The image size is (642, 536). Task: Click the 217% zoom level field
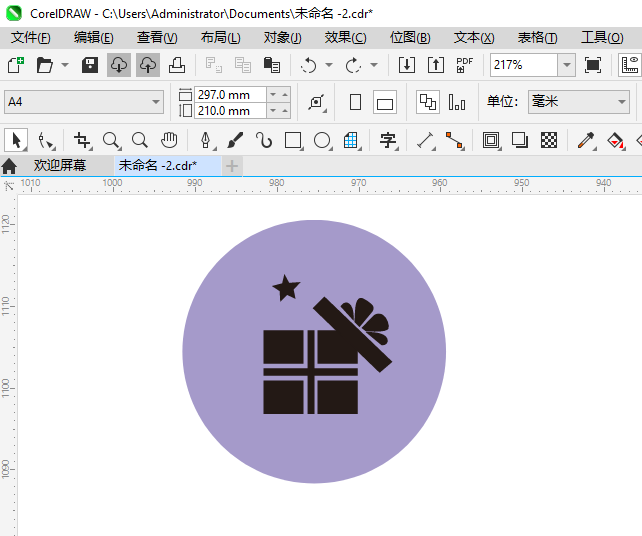pos(524,65)
